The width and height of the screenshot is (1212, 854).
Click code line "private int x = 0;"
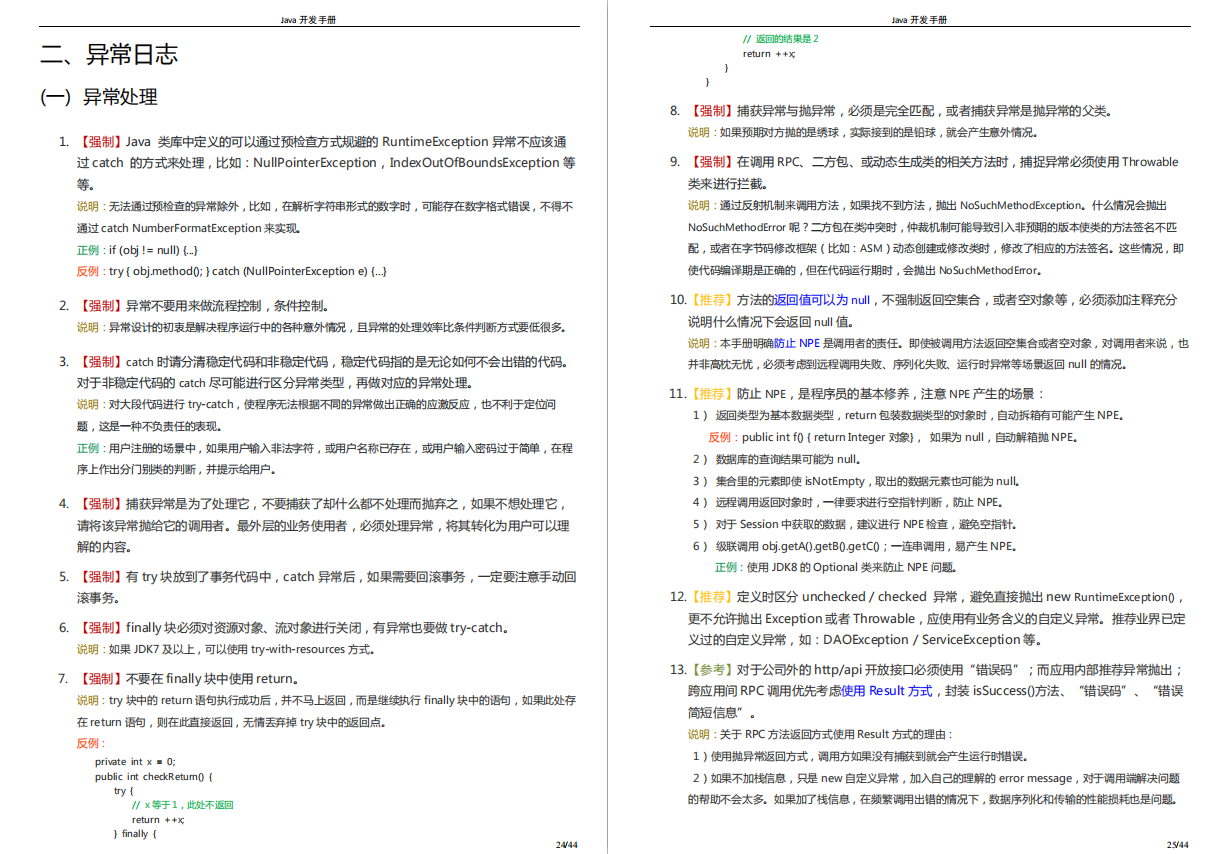pos(135,761)
